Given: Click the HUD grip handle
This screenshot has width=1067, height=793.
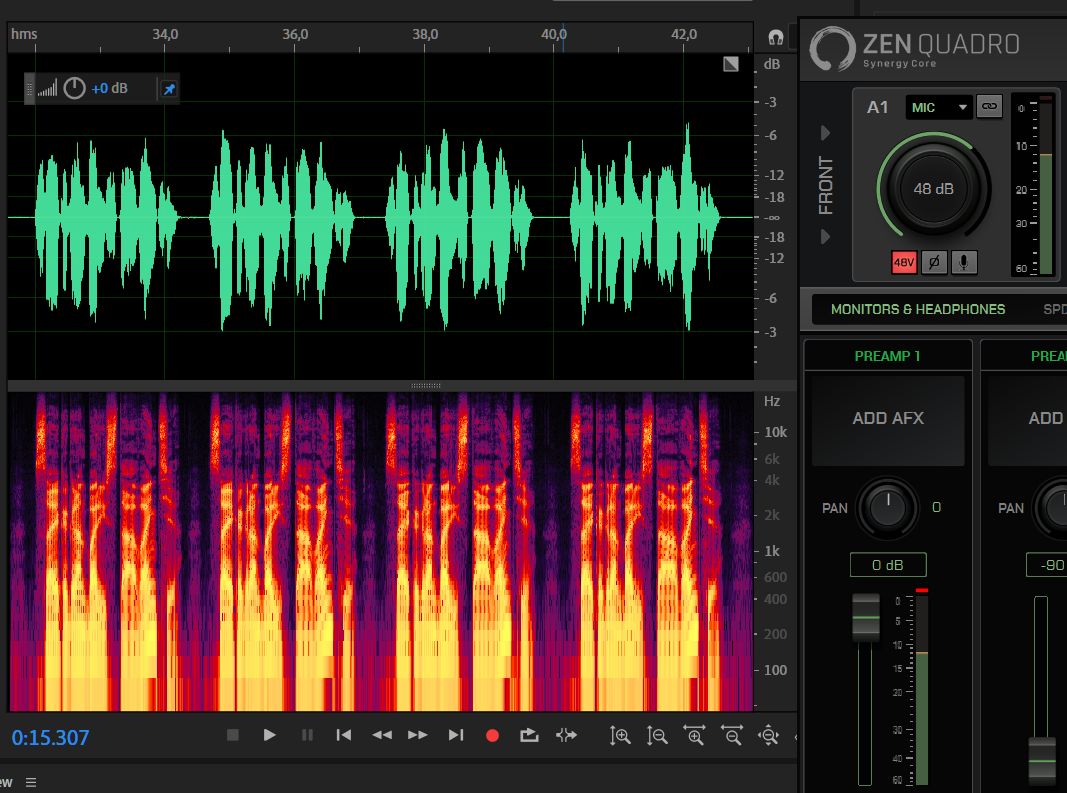Looking at the screenshot, I should [29, 88].
